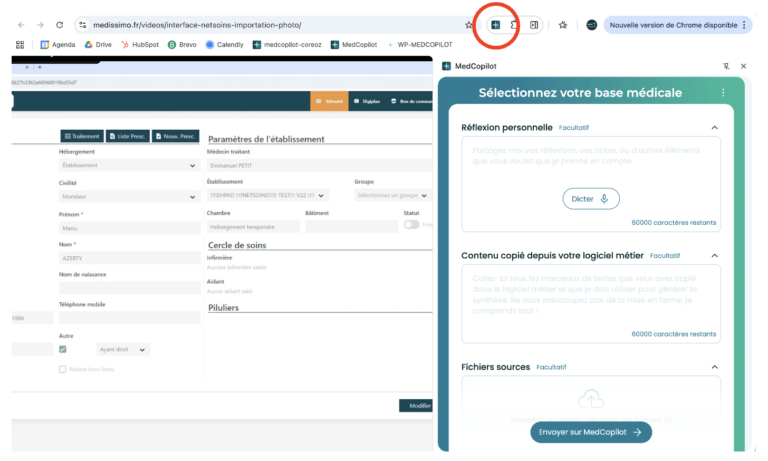This screenshot has width=768, height=461.
Task: Open the MedCopilot three-dot options menu
Action: tap(723, 93)
